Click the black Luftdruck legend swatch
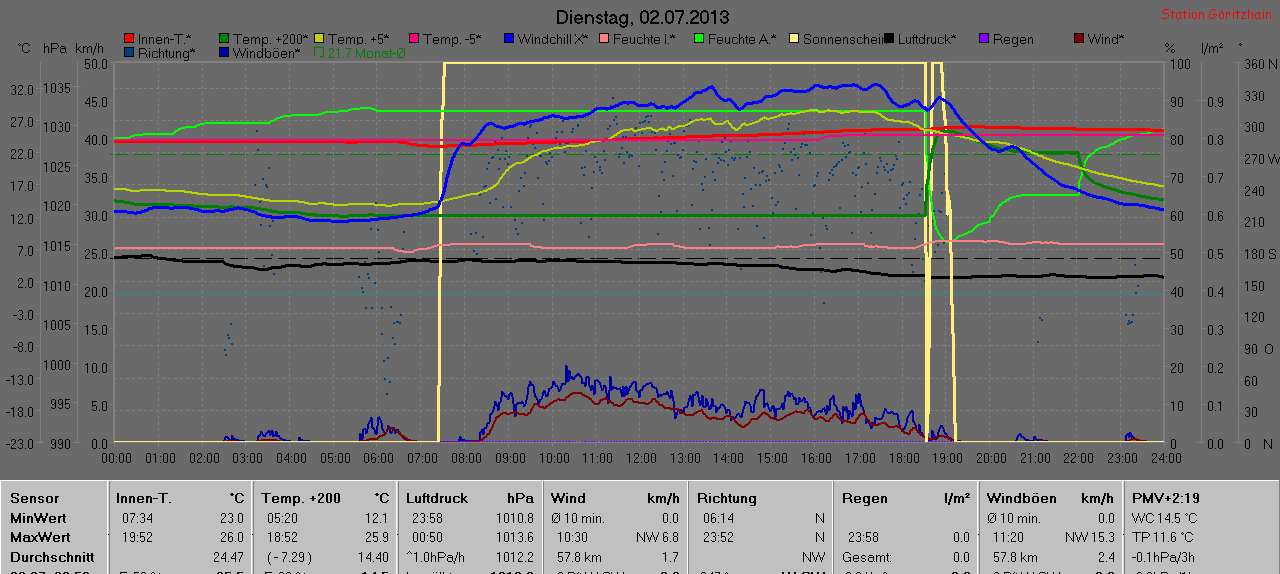The image size is (1280, 574). [889, 39]
